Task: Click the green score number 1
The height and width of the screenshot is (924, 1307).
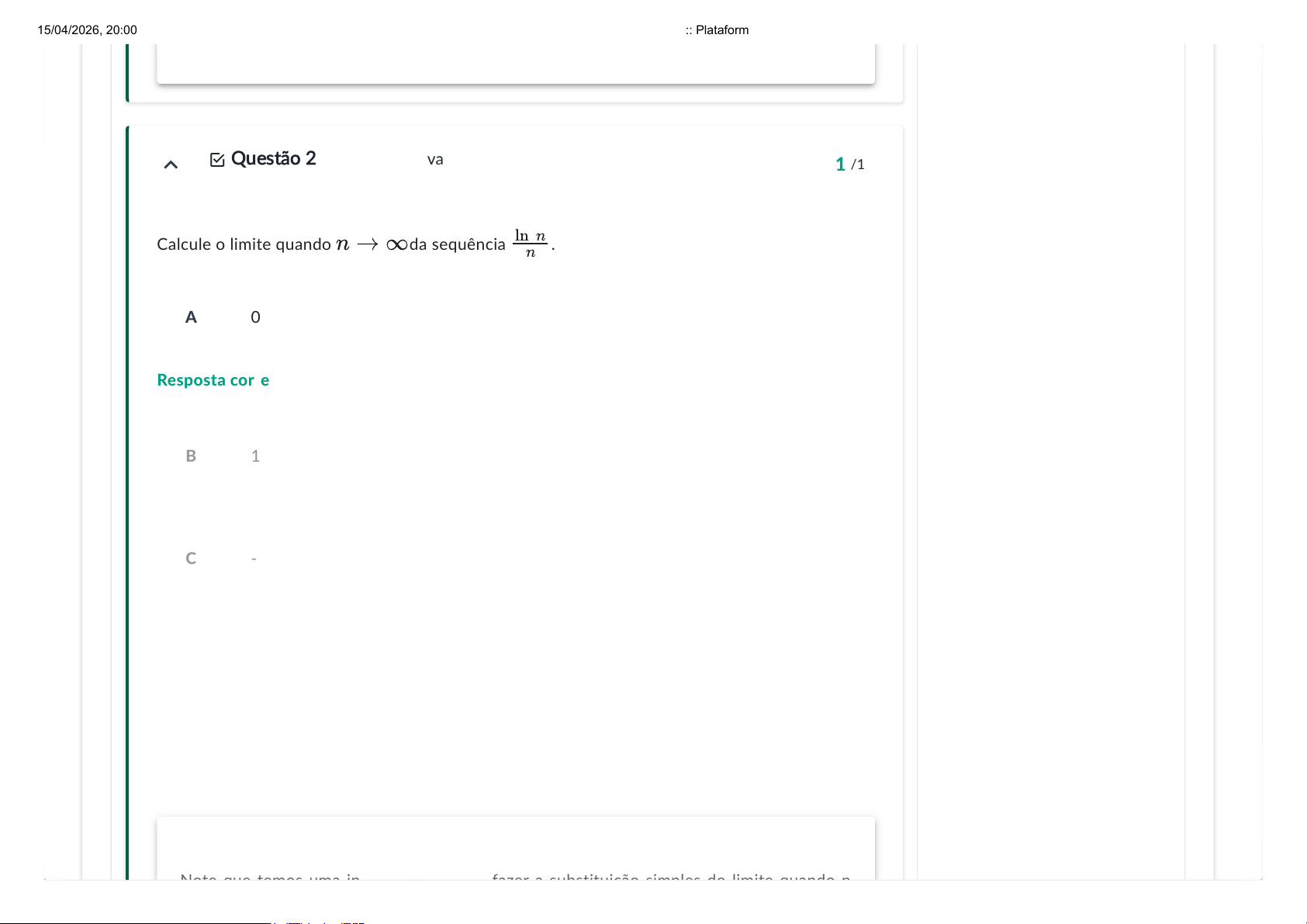Action: point(840,164)
